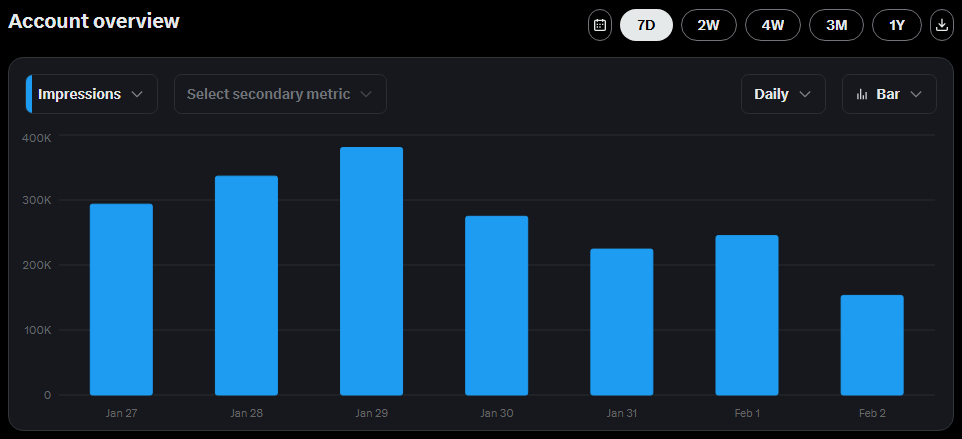This screenshot has height=439, width=962.
Task: Select the 7D time range
Action: pos(646,25)
